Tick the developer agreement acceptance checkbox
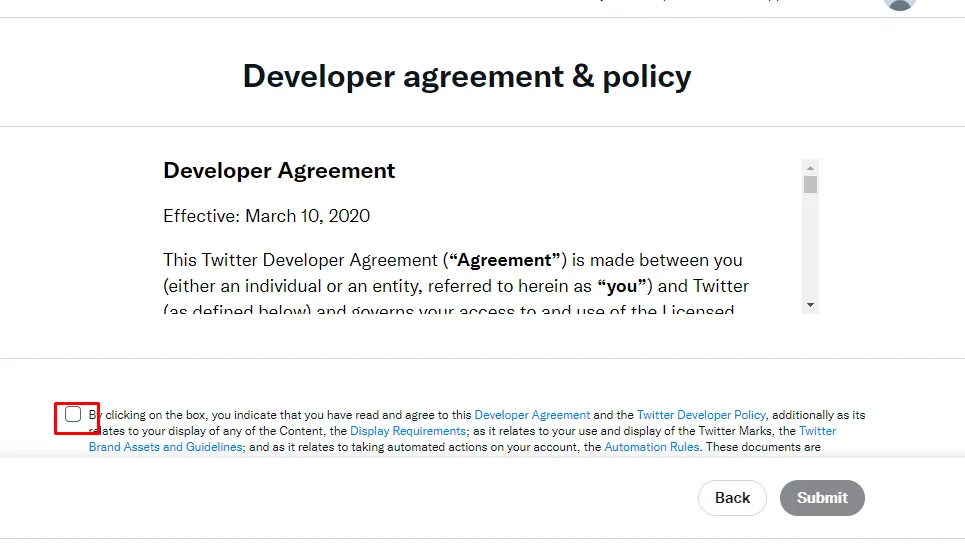The width and height of the screenshot is (965, 554). [x=73, y=414]
